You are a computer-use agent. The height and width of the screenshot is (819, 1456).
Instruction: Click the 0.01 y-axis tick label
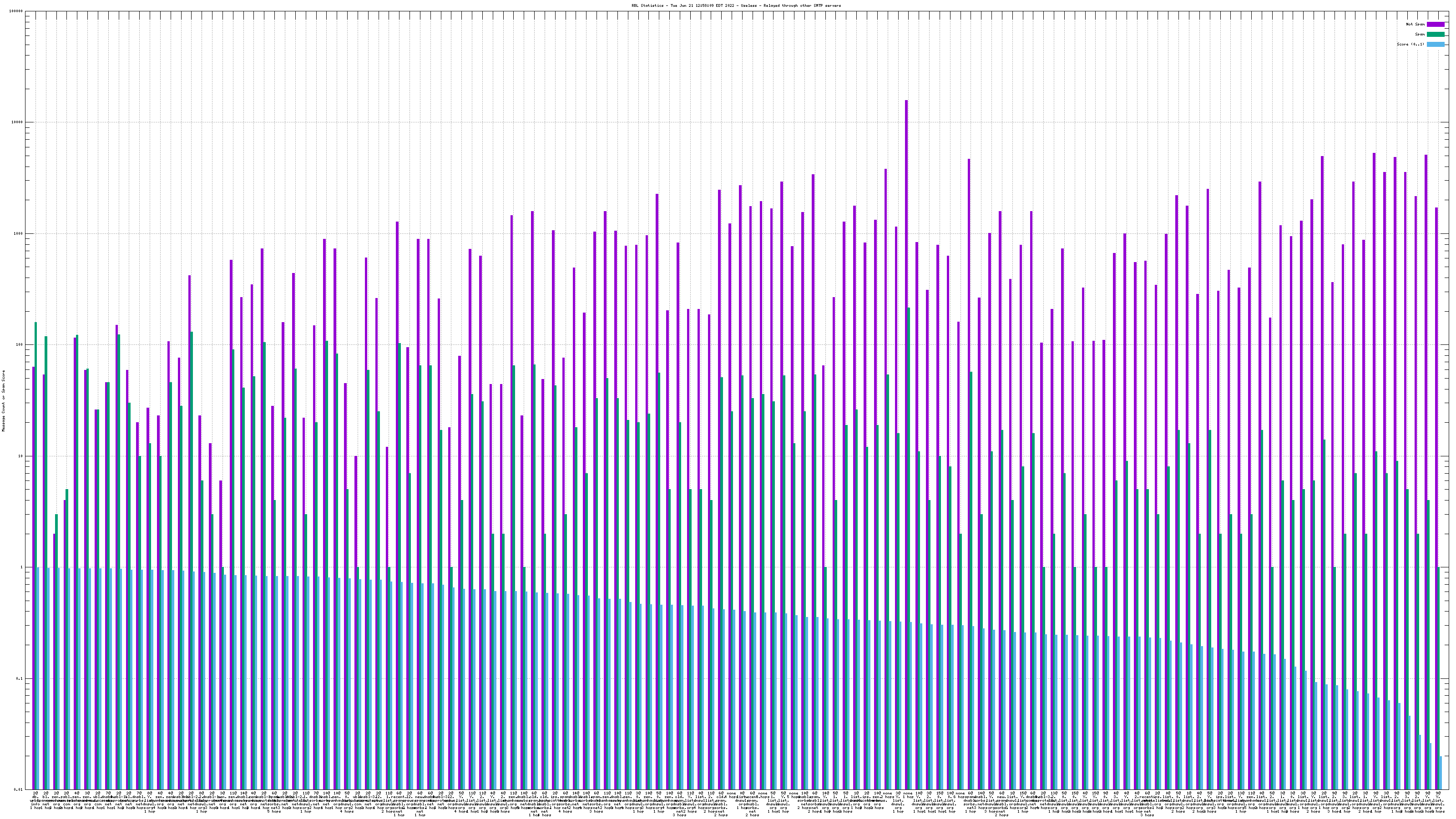click(x=19, y=789)
